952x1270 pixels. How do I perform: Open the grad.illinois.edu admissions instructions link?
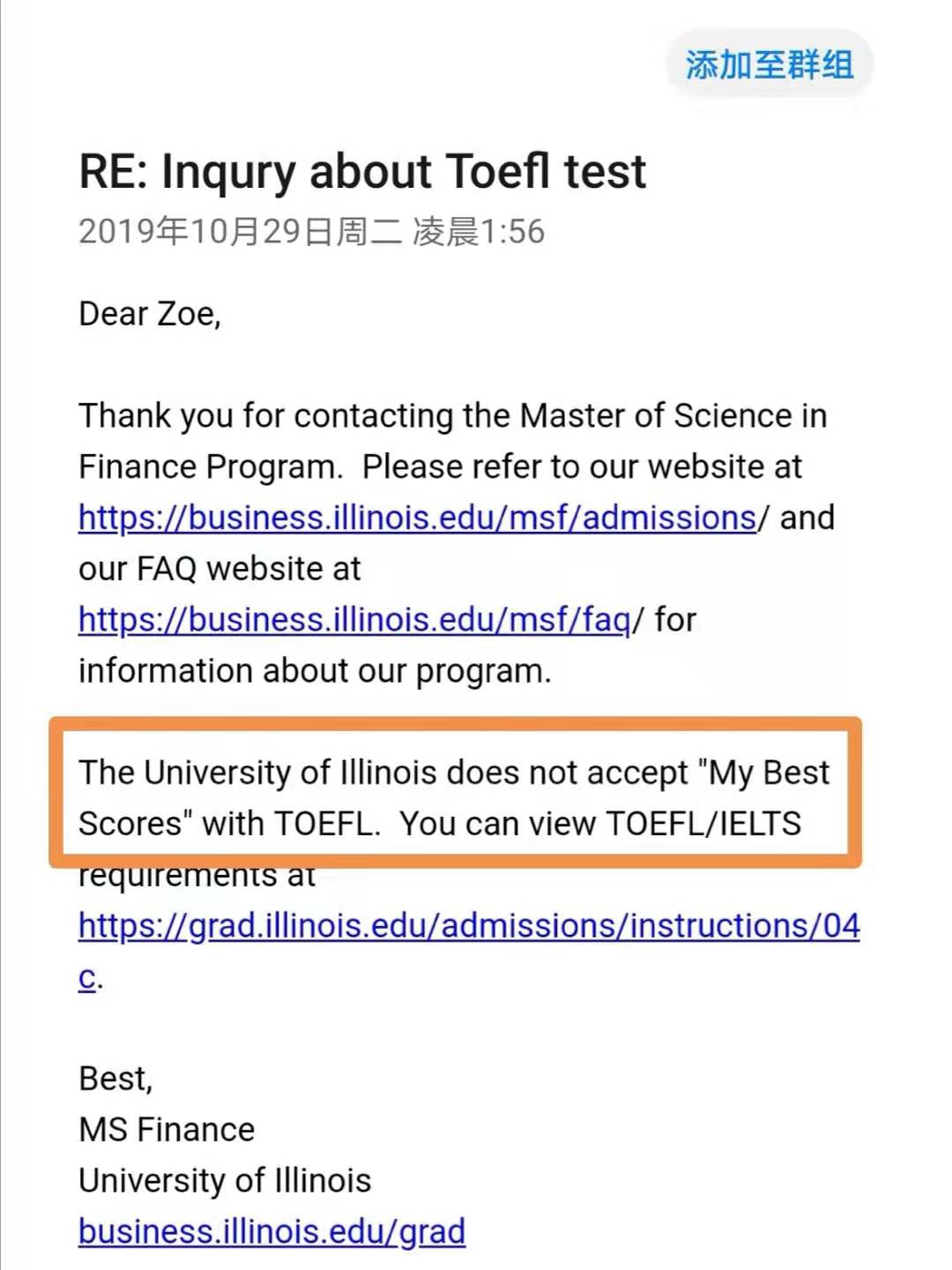tap(469, 926)
